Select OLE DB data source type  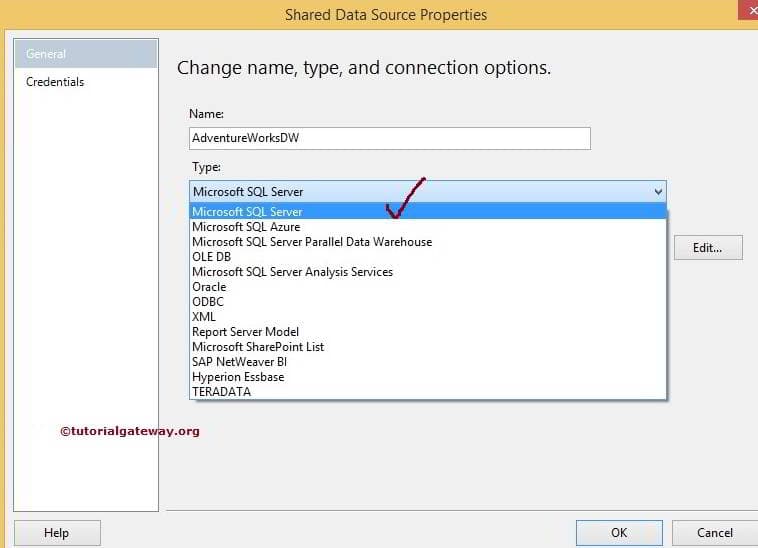coord(427,257)
